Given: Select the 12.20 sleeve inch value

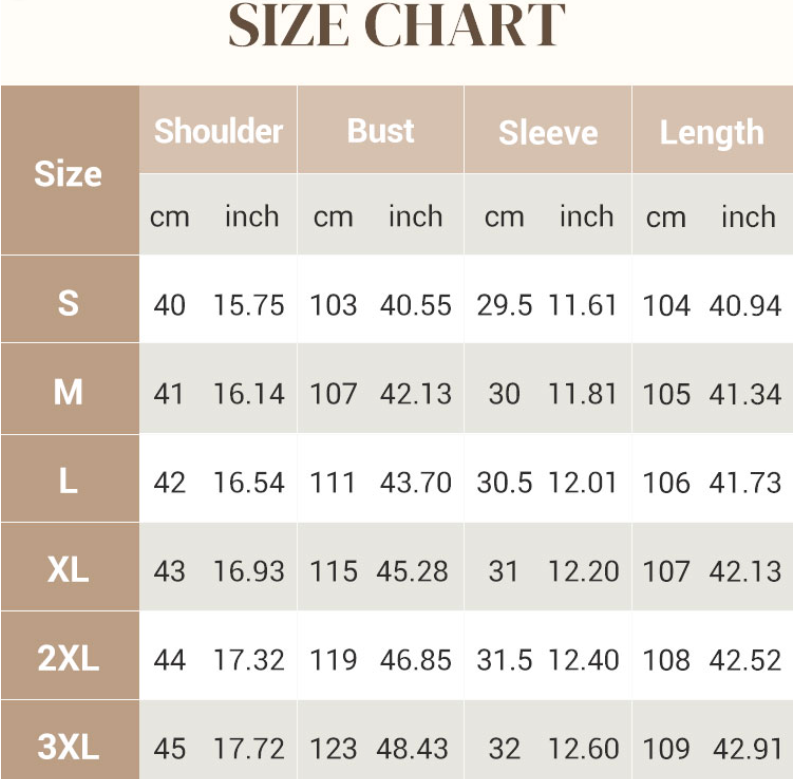Looking at the screenshot, I should (x=582, y=572).
